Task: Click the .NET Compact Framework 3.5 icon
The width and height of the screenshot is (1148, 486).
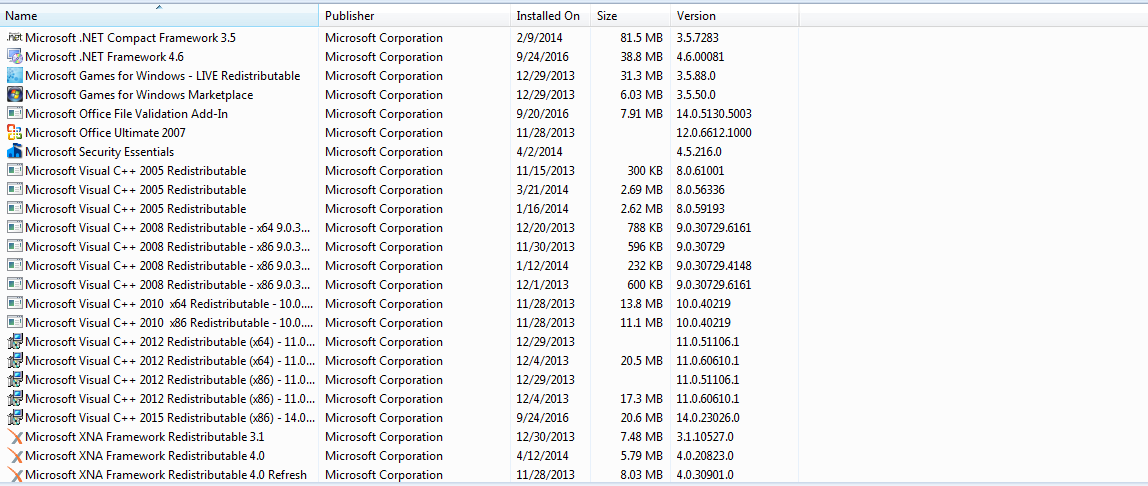Action: pos(14,37)
